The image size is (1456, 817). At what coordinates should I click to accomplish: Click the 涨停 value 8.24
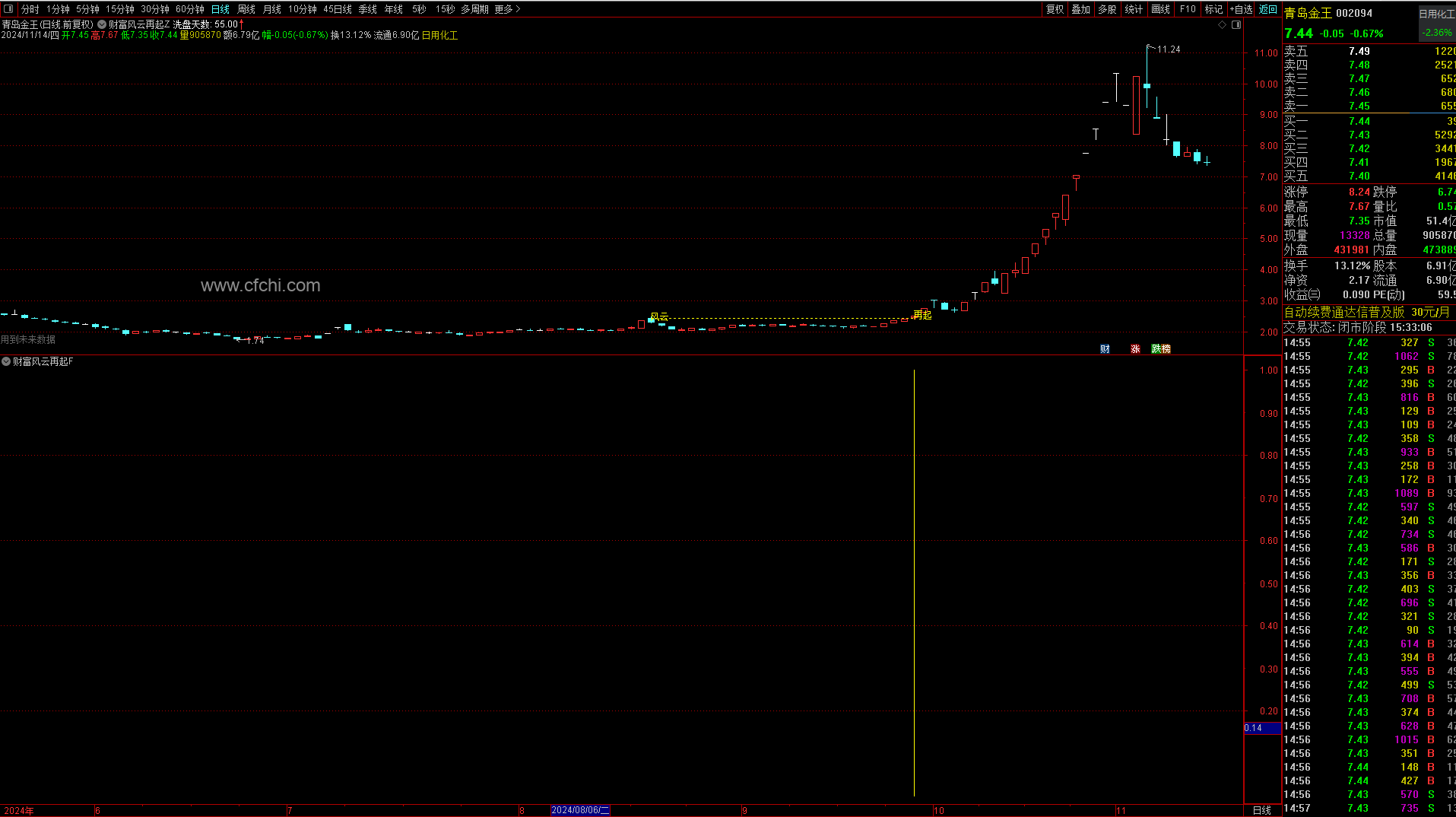tap(1359, 192)
